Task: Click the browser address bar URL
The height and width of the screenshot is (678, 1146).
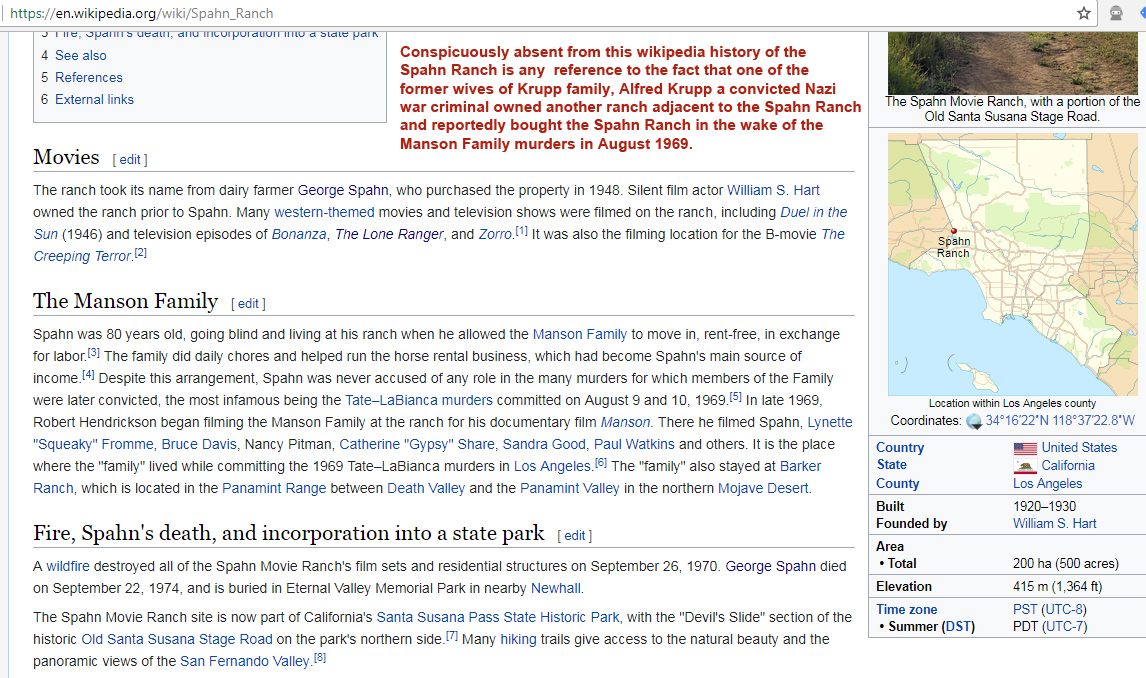Action: point(141,13)
